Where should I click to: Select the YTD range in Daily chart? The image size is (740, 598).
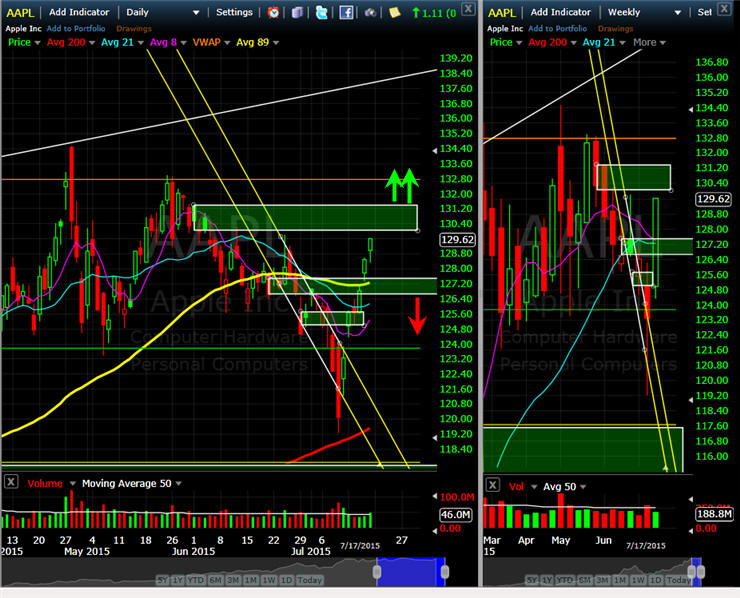195,580
